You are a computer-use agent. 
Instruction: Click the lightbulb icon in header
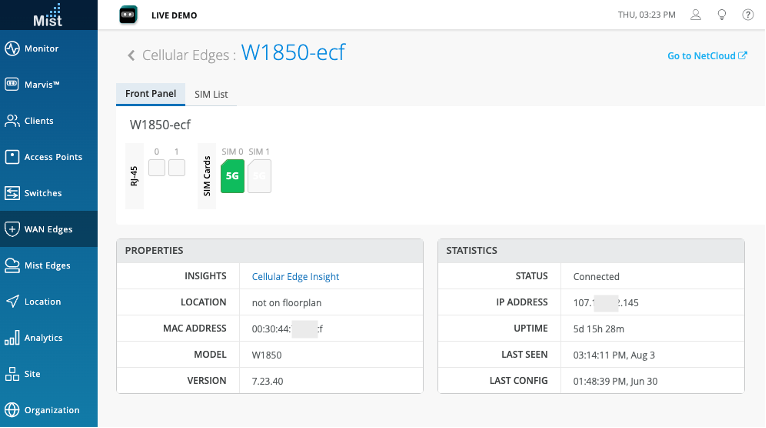coord(722,15)
